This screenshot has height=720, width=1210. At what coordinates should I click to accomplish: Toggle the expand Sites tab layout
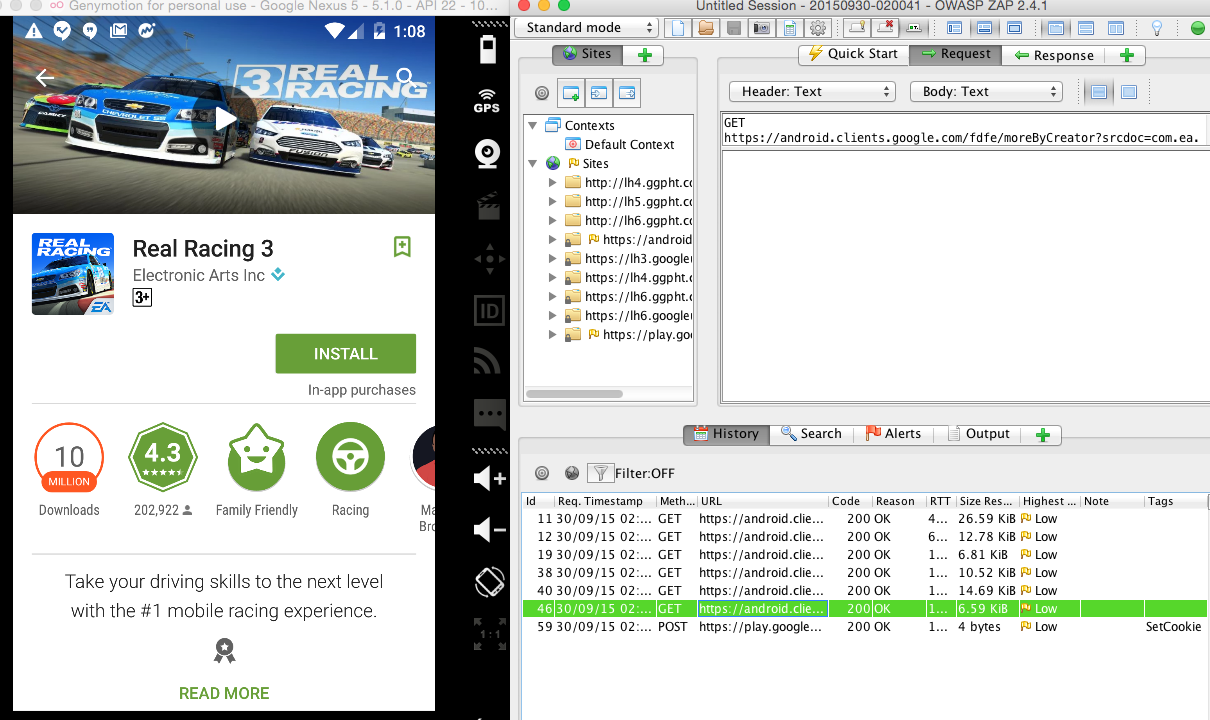[954, 28]
